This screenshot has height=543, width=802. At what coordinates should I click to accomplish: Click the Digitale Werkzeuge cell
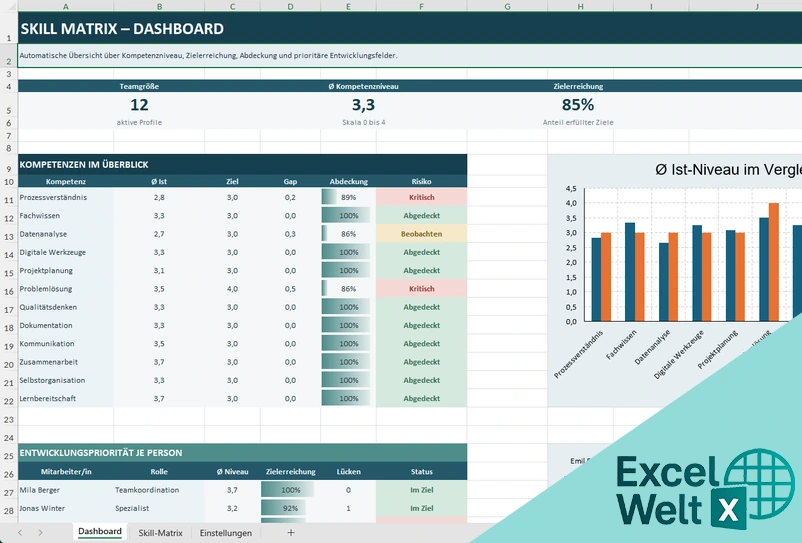click(x=65, y=252)
